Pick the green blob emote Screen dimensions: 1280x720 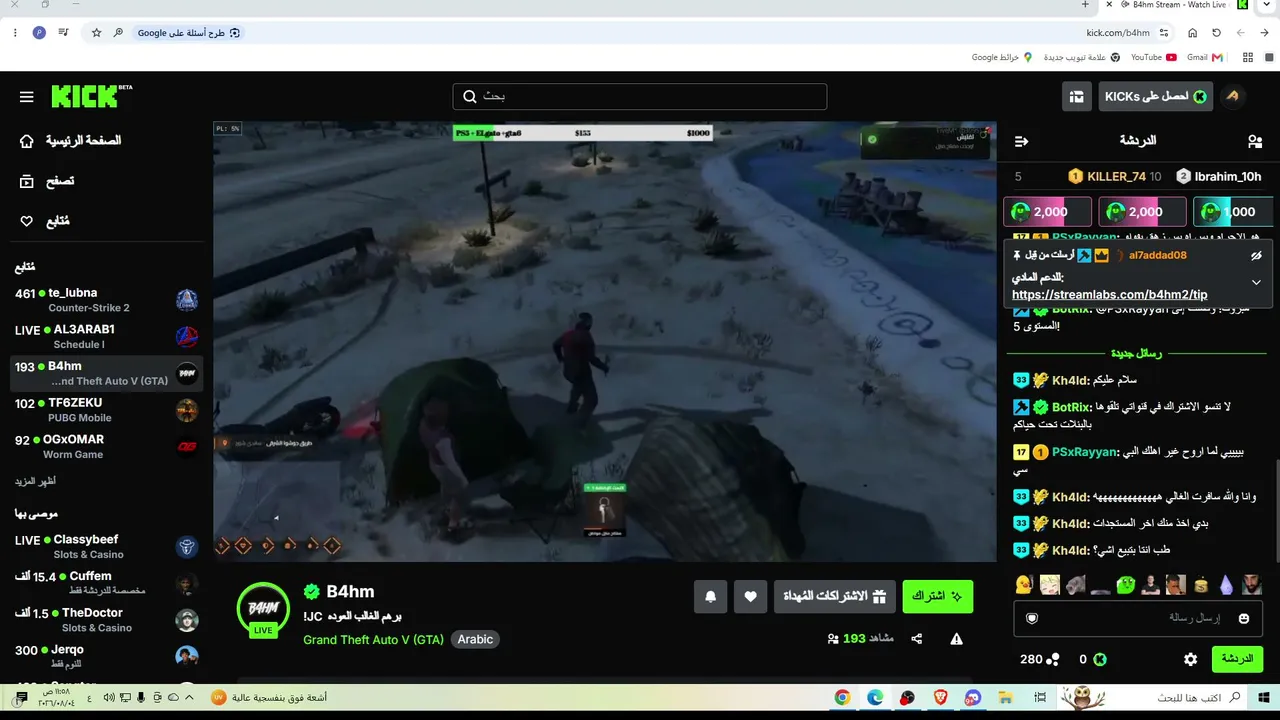point(1126,585)
